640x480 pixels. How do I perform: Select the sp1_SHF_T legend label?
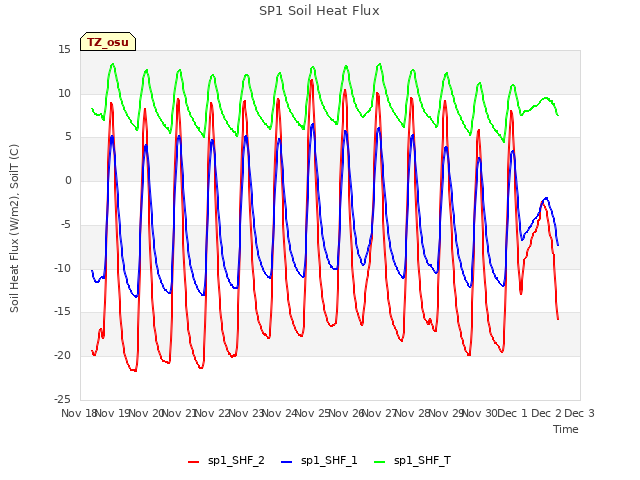pyautogui.click(x=422, y=460)
